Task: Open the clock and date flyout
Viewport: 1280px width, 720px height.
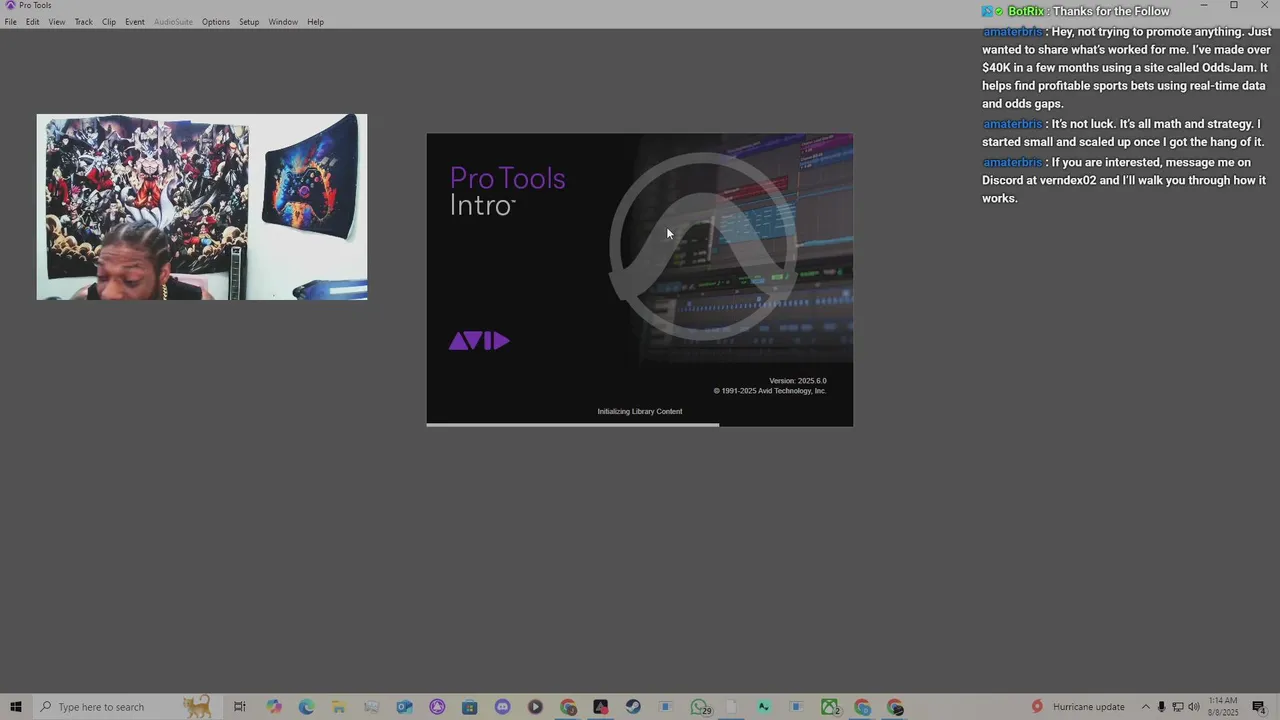Action: (1222, 707)
